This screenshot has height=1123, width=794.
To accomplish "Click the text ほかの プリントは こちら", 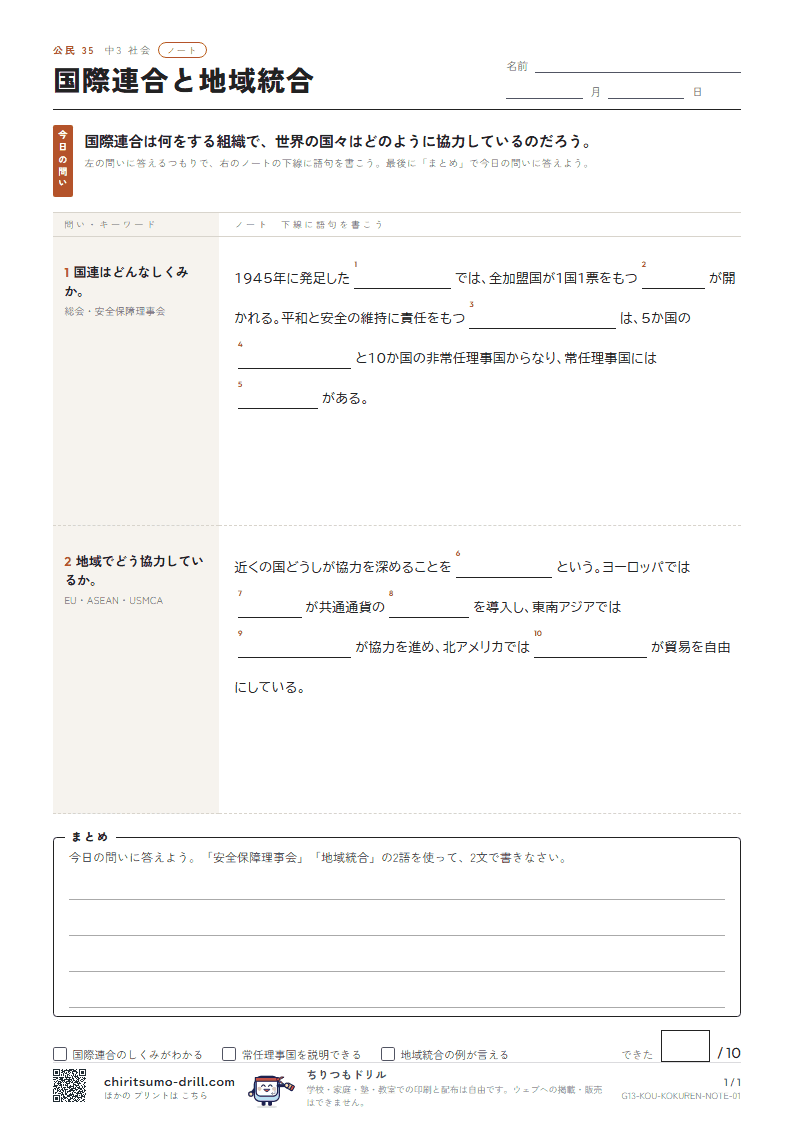I will (155, 1096).
